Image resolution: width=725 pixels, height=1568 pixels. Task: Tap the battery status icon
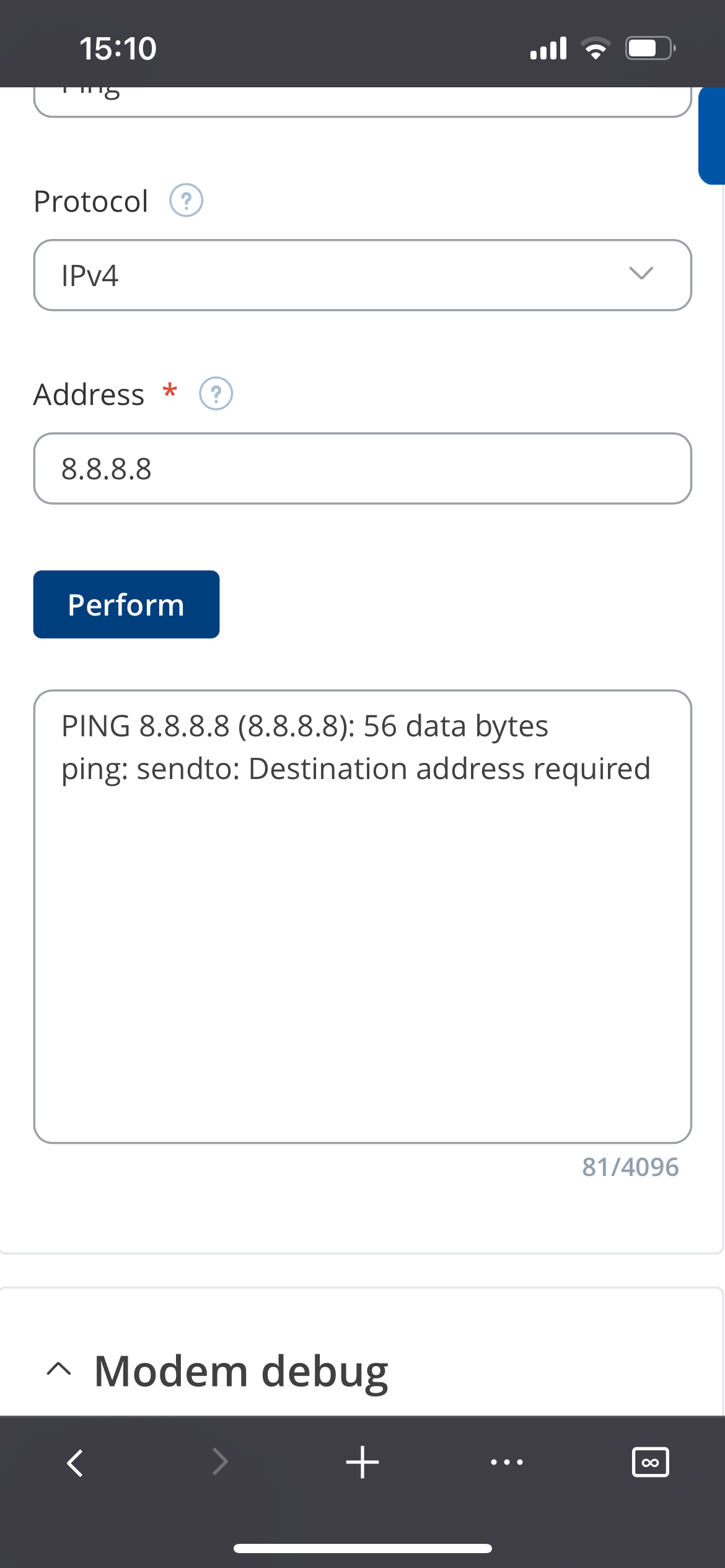coord(649,48)
